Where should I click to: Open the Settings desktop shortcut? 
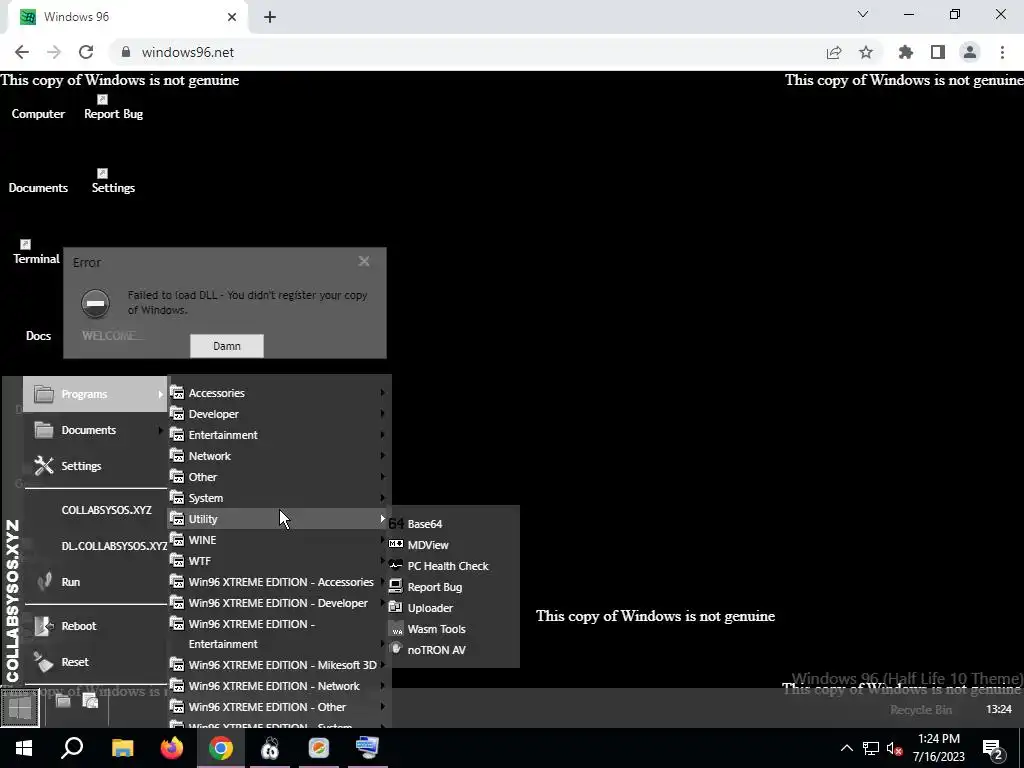pyautogui.click(x=113, y=182)
